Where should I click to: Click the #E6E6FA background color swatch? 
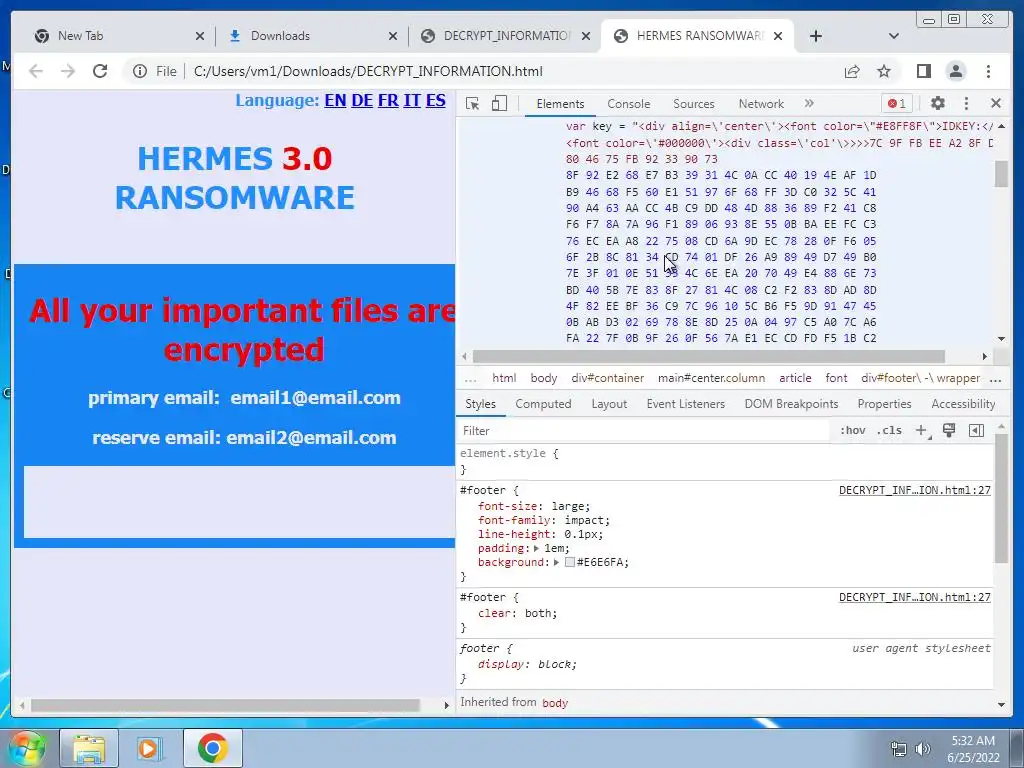coord(569,562)
